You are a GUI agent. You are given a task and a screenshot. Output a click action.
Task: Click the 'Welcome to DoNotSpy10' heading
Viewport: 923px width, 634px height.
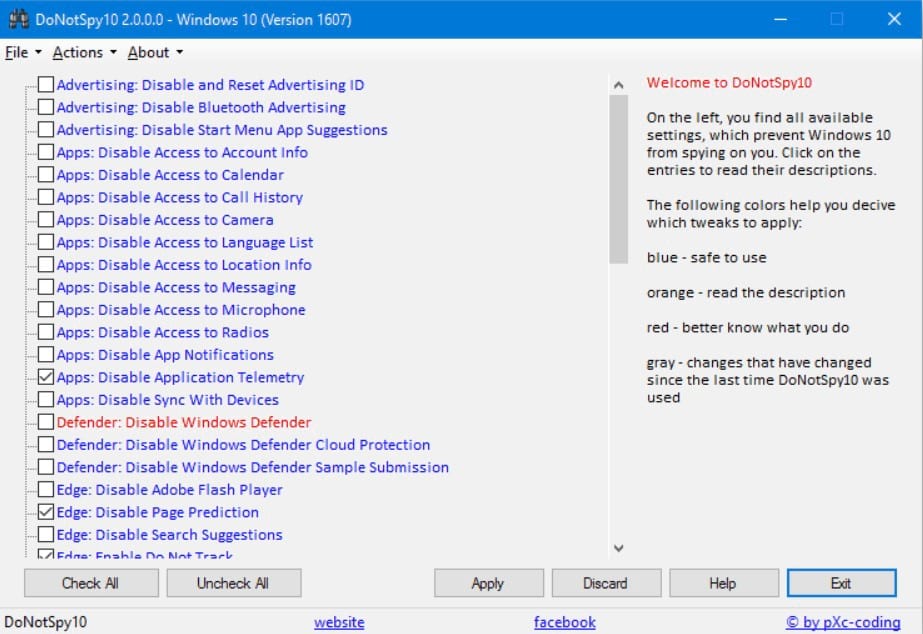729,82
